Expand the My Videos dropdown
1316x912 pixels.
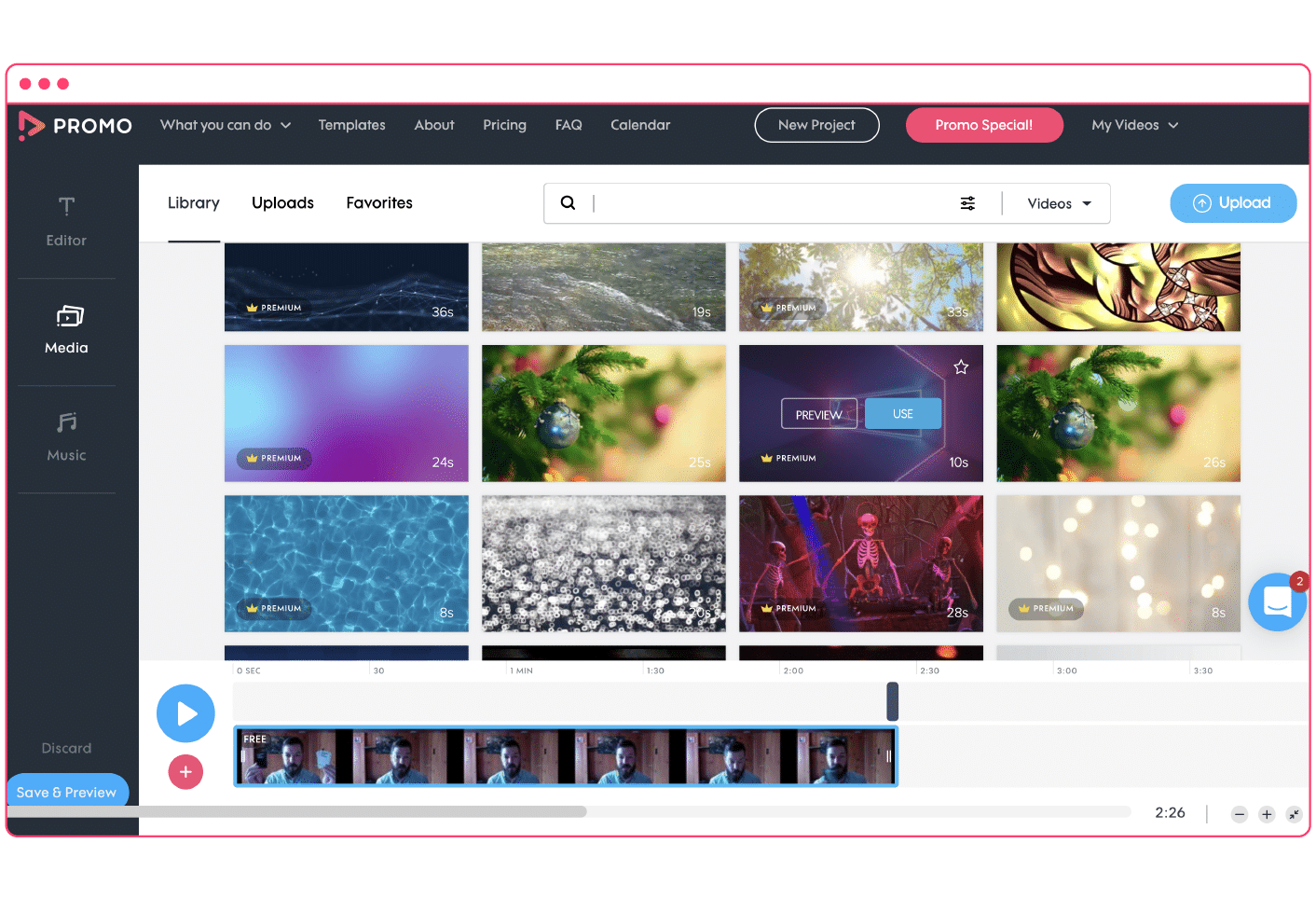1134,124
